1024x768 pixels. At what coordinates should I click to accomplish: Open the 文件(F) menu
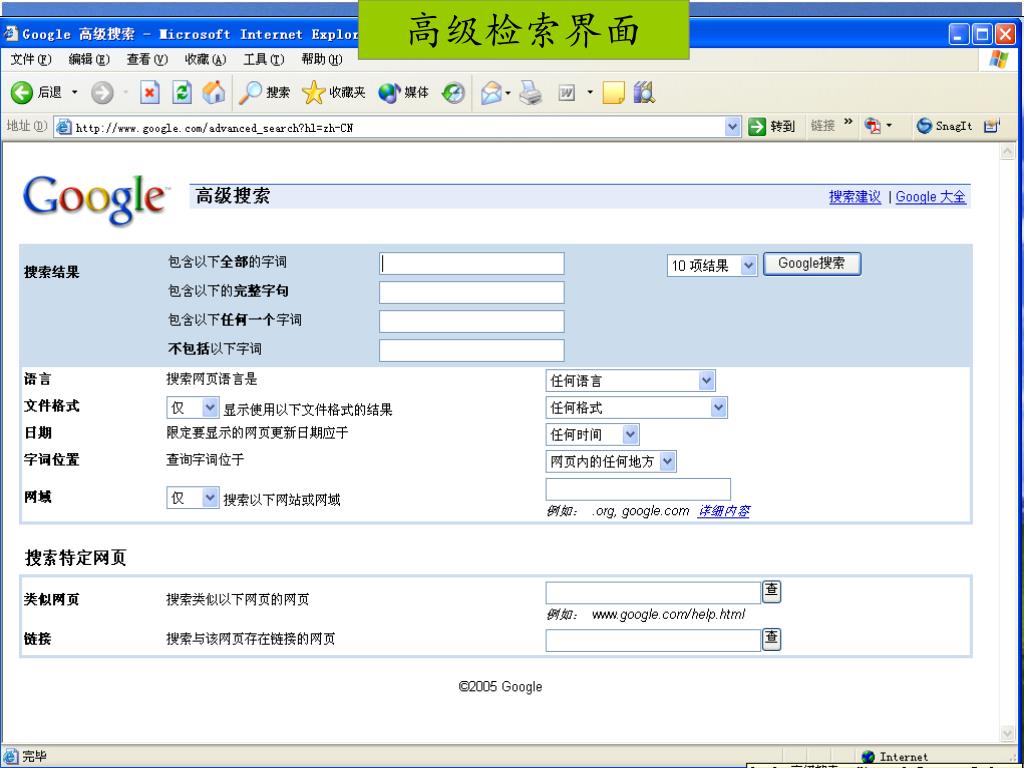tap(31, 59)
